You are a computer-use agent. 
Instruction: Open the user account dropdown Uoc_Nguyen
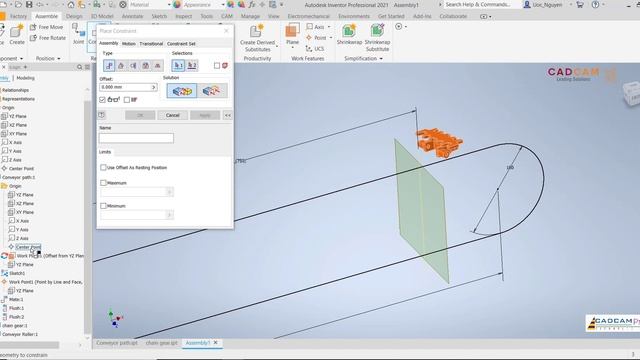(547, 5)
